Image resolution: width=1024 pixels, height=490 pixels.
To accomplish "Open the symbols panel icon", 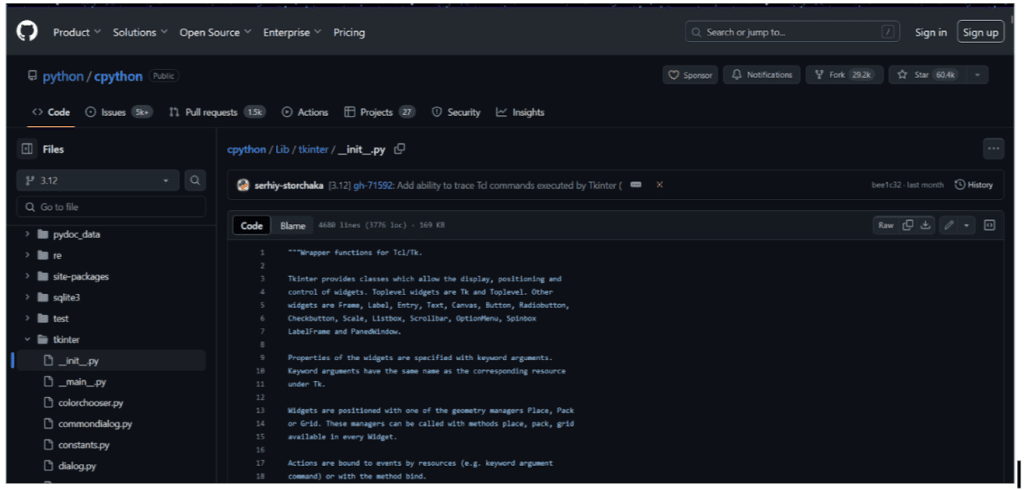I will pos(990,225).
